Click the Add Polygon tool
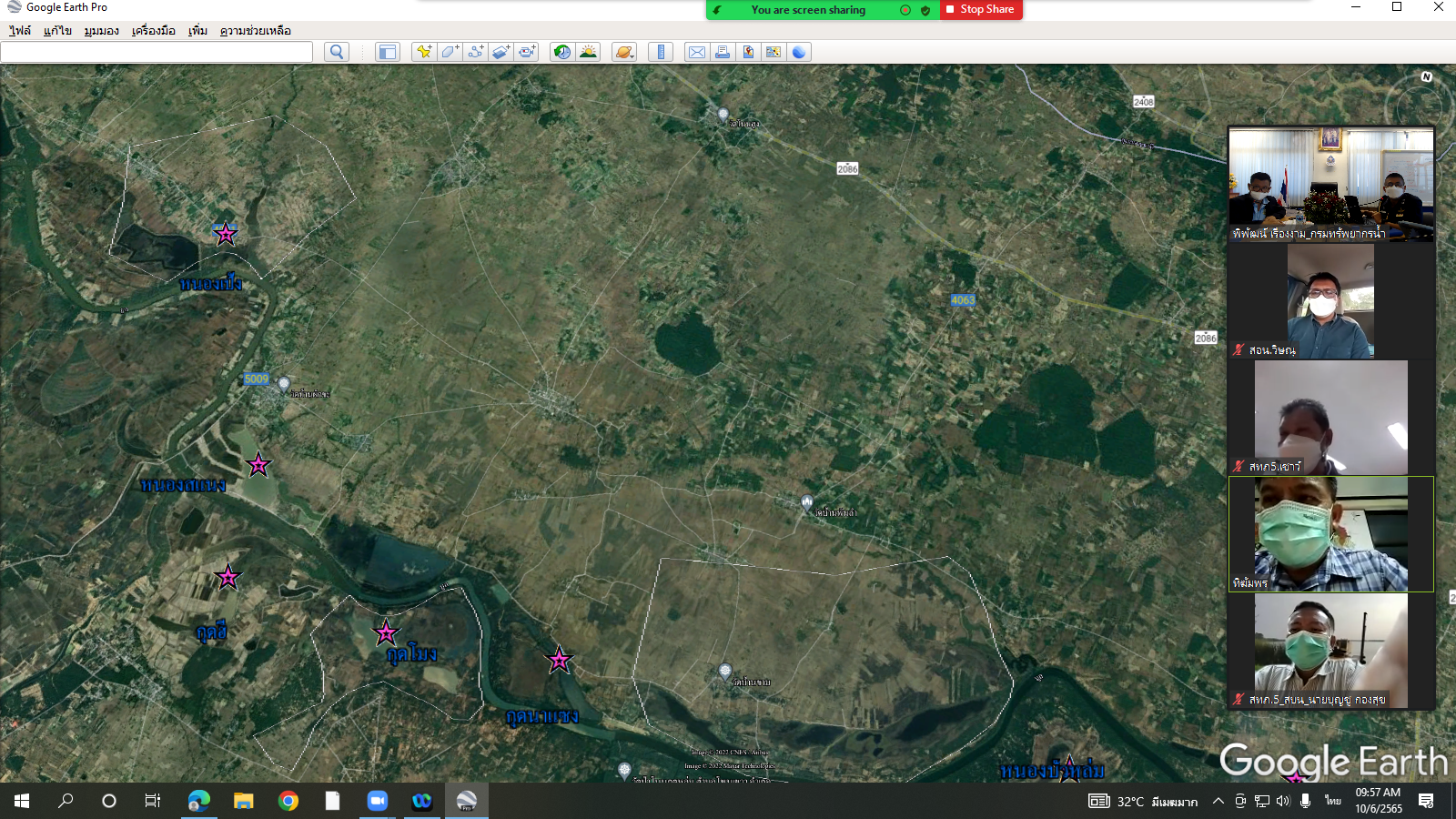The width and height of the screenshot is (1456, 819). coord(450,52)
